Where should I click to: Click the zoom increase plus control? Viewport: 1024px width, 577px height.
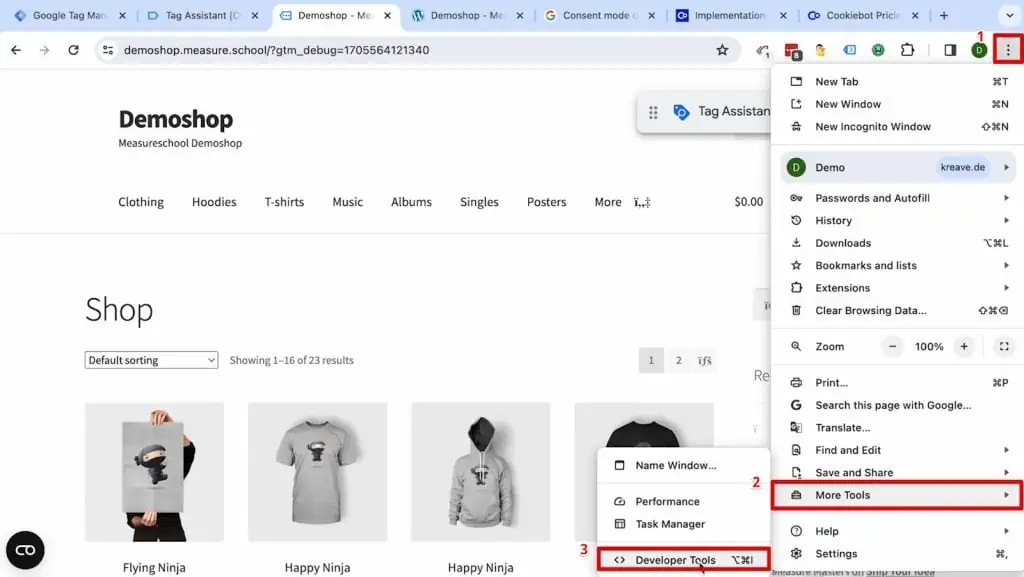tap(963, 346)
